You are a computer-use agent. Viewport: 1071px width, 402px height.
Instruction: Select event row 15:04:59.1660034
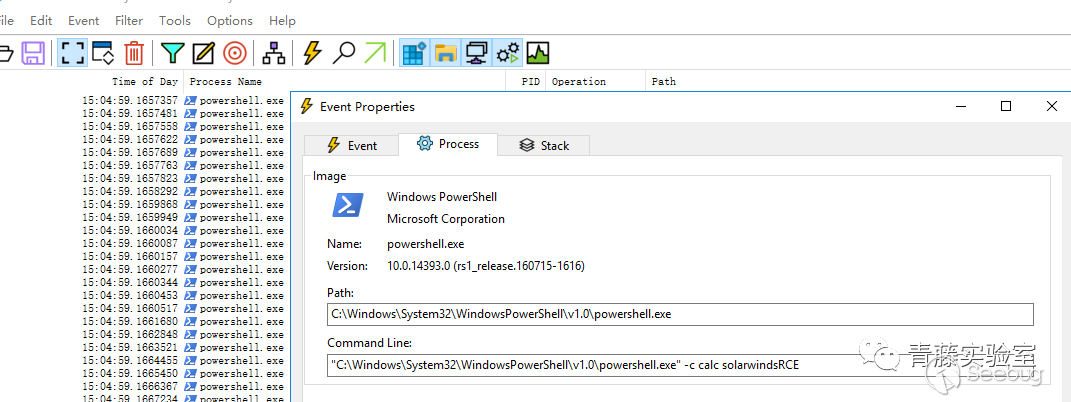click(183, 230)
